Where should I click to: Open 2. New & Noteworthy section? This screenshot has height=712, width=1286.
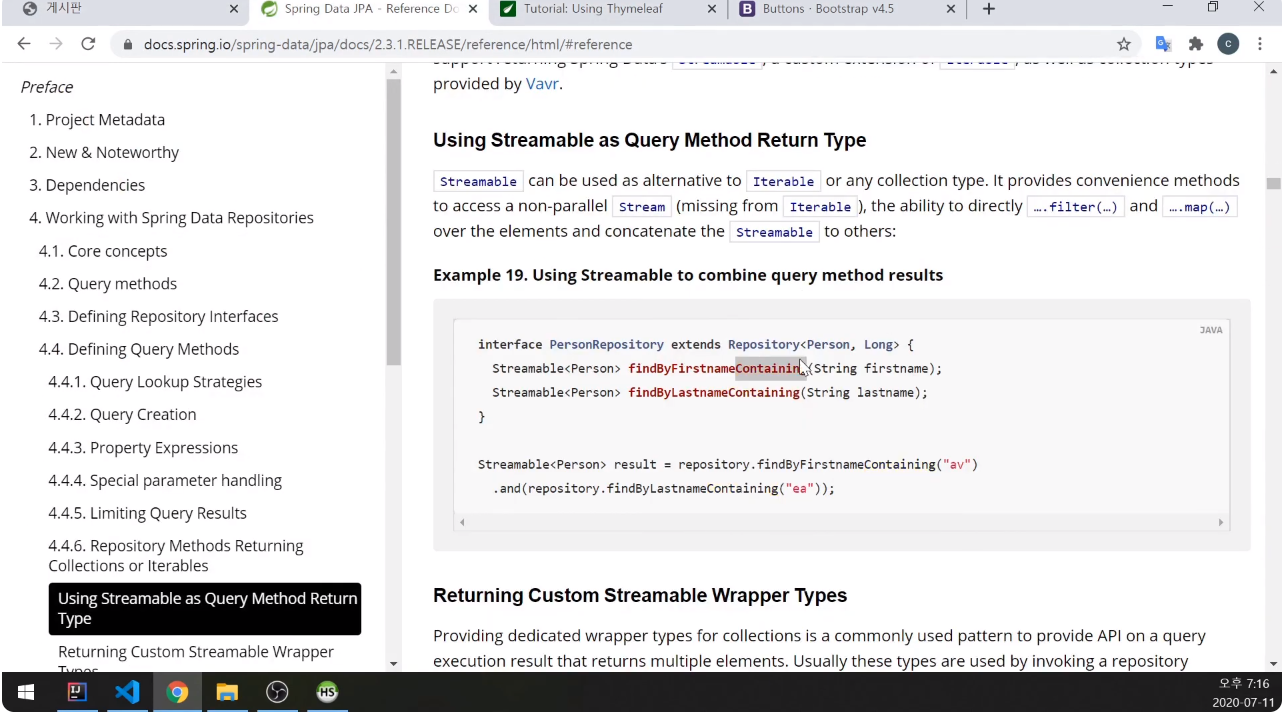tap(104, 153)
